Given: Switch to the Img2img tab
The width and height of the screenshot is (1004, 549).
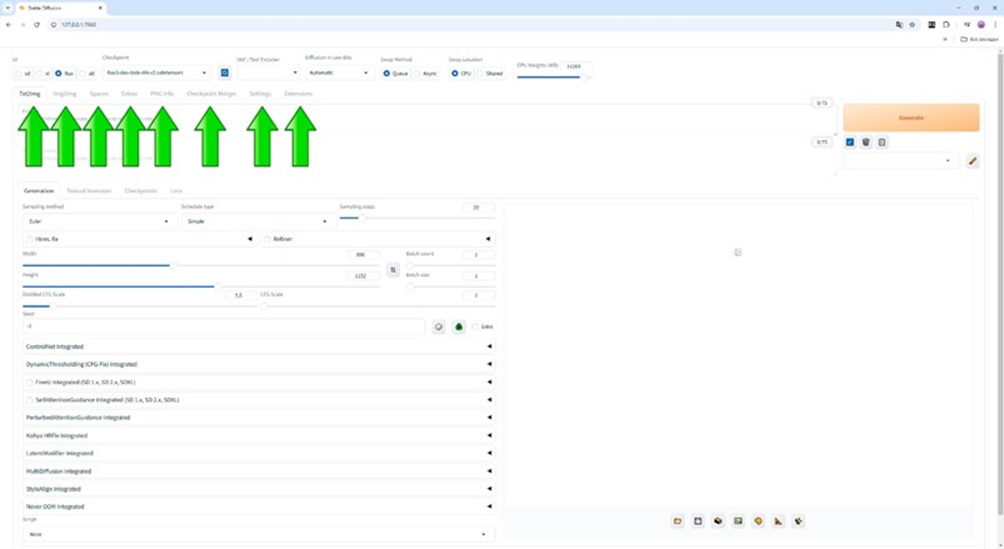Looking at the screenshot, I should [65, 94].
